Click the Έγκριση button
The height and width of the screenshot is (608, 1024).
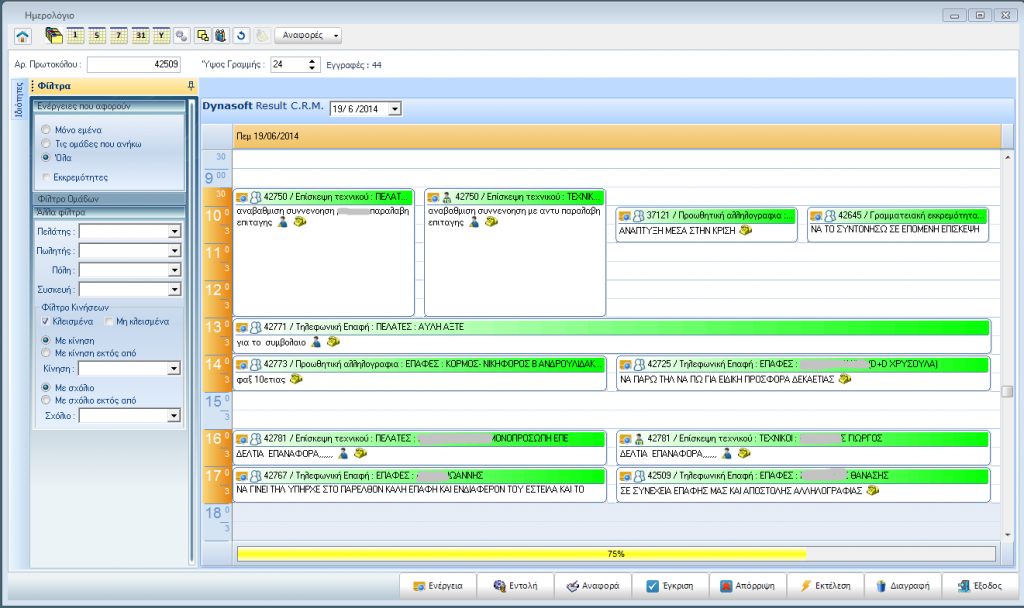(670, 586)
